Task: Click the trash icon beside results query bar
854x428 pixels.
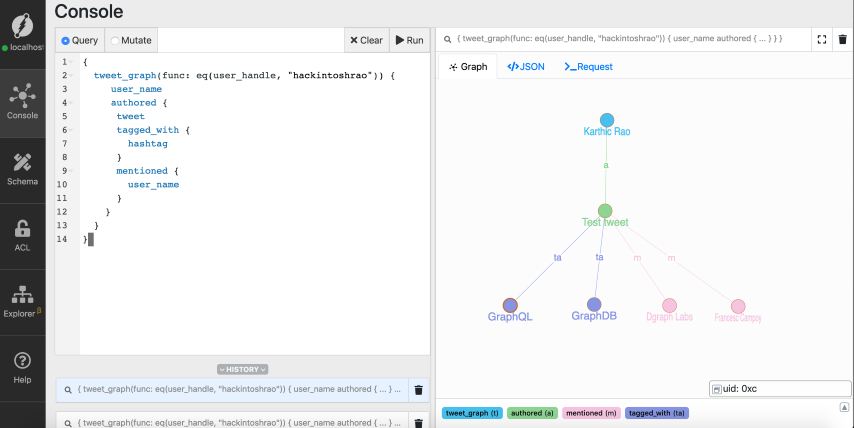Action: click(x=842, y=39)
